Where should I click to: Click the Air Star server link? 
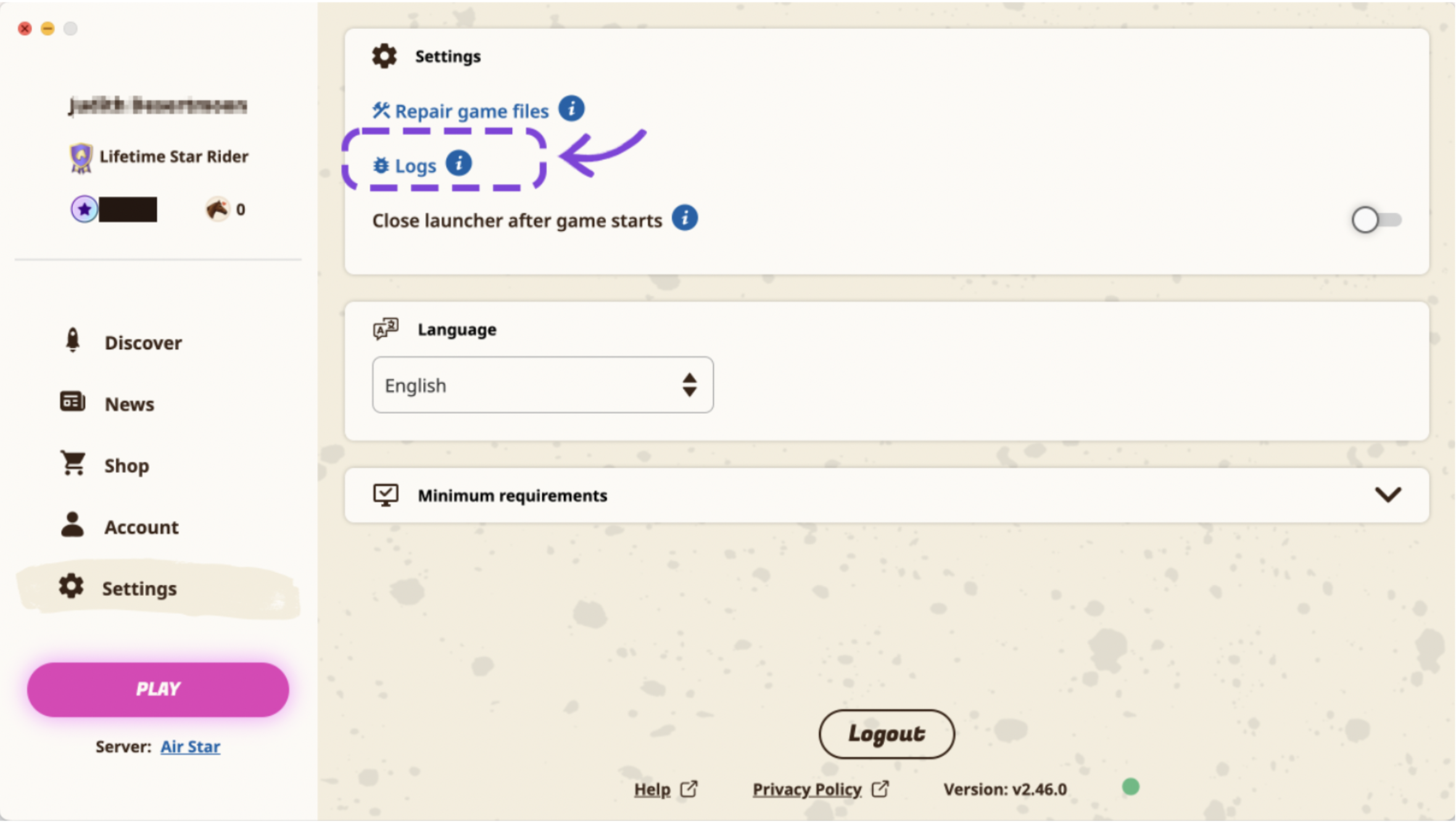coord(190,746)
